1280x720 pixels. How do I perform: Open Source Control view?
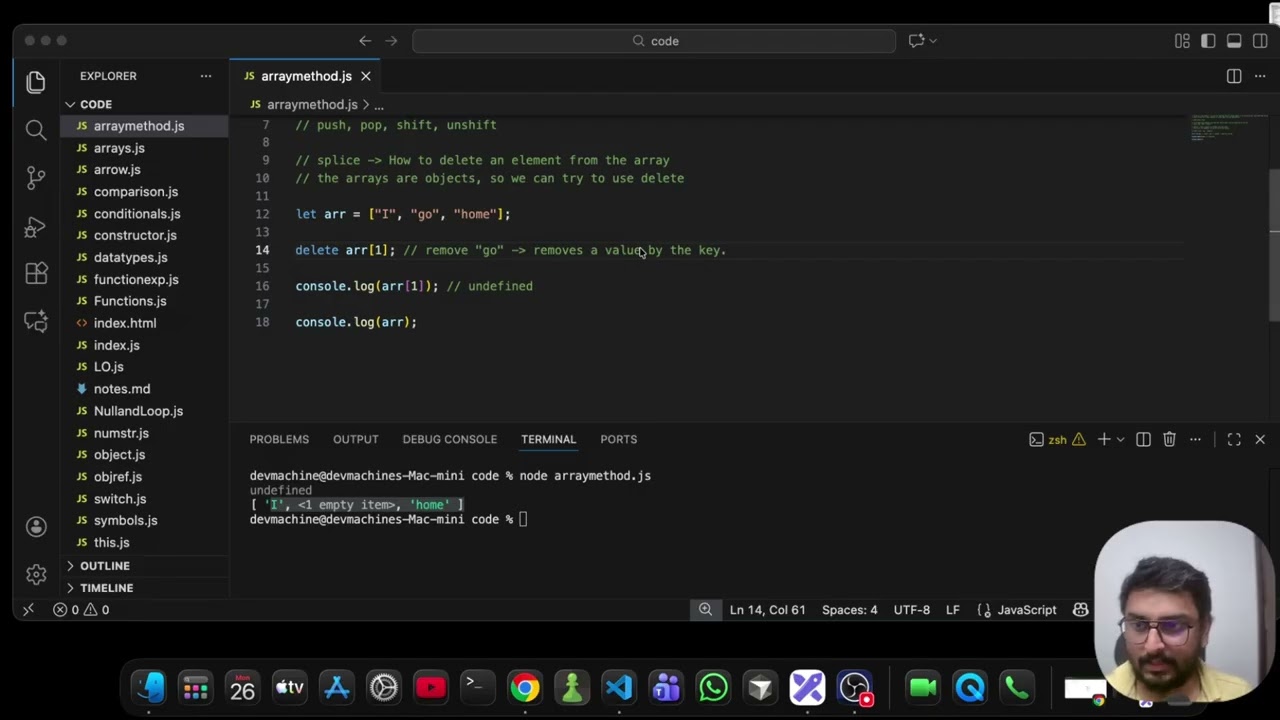36,178
